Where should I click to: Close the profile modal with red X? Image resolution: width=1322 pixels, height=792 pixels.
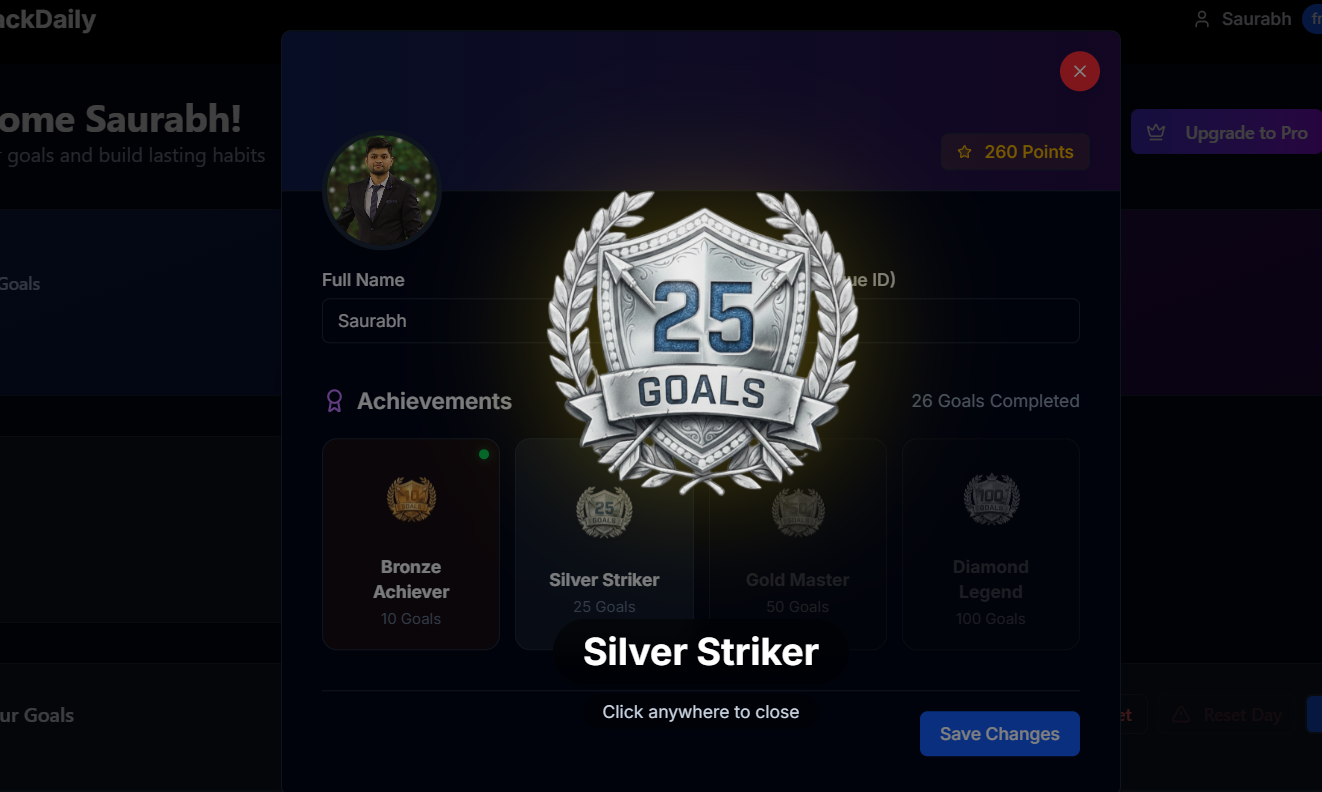coord(1080,71)
